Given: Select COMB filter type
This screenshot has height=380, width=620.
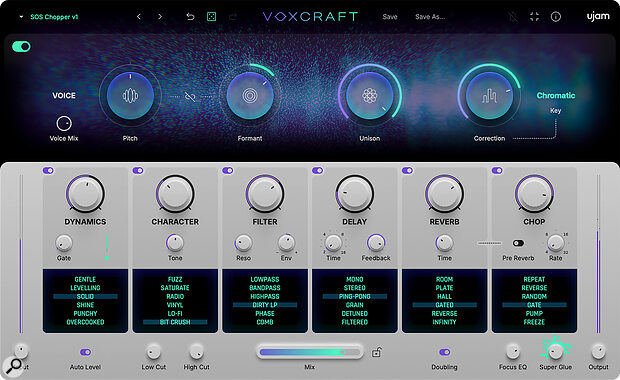Looking at the screenshot, I should click(265, 322).
